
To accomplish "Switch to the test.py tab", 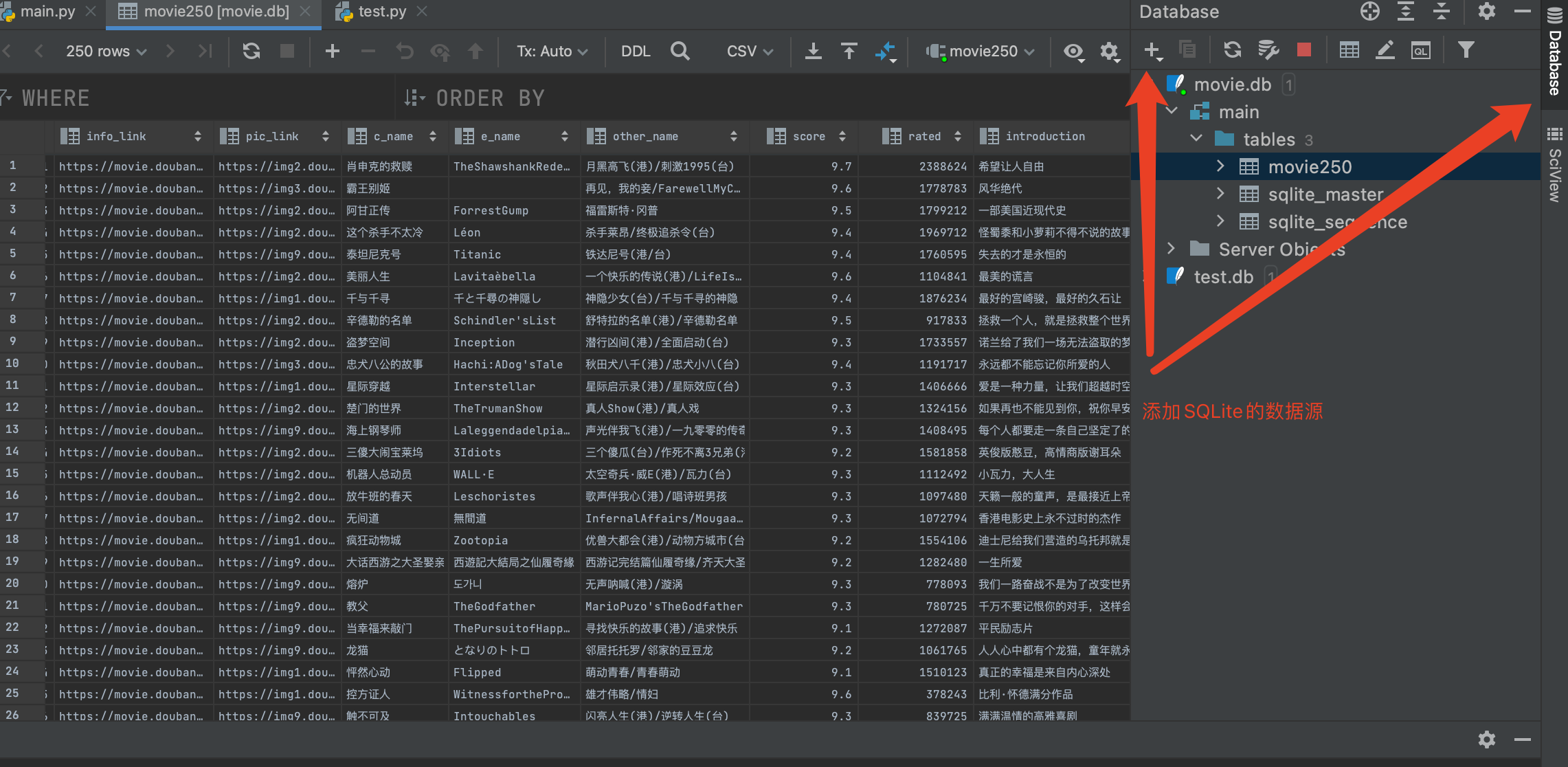I will tap(382, 11).
